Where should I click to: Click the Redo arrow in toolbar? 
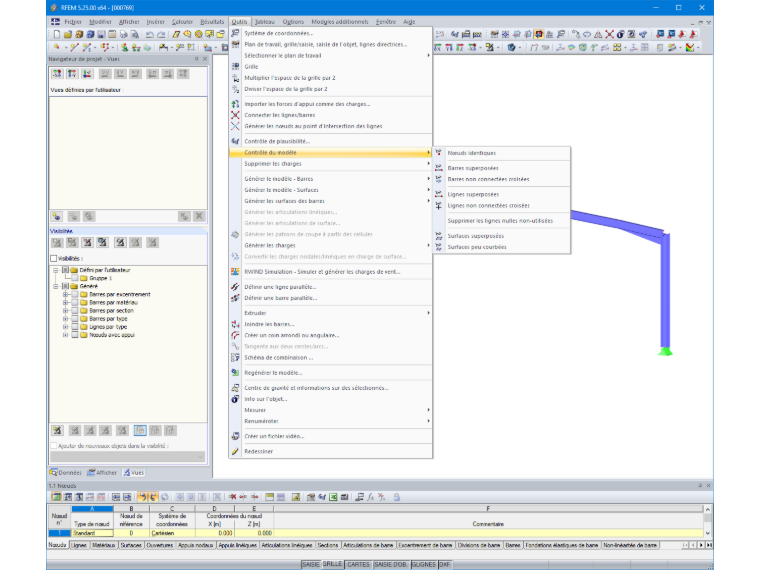pos(161,34)
